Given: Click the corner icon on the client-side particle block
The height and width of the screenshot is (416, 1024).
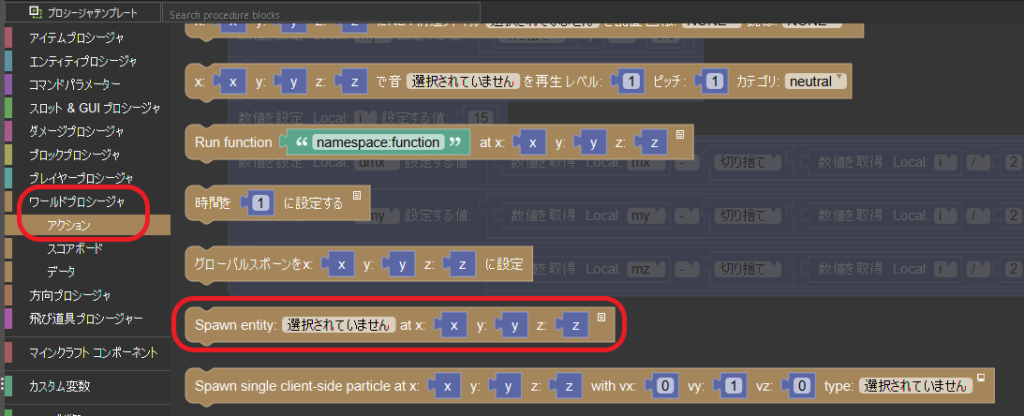Looking at the screenshot, I should pos(983,377).
